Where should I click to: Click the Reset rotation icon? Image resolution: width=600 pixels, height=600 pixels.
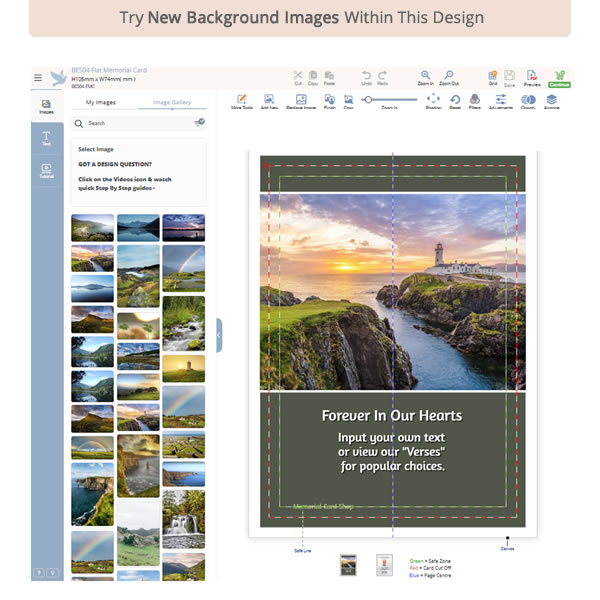pyautogui.click(x=455, y=101)
